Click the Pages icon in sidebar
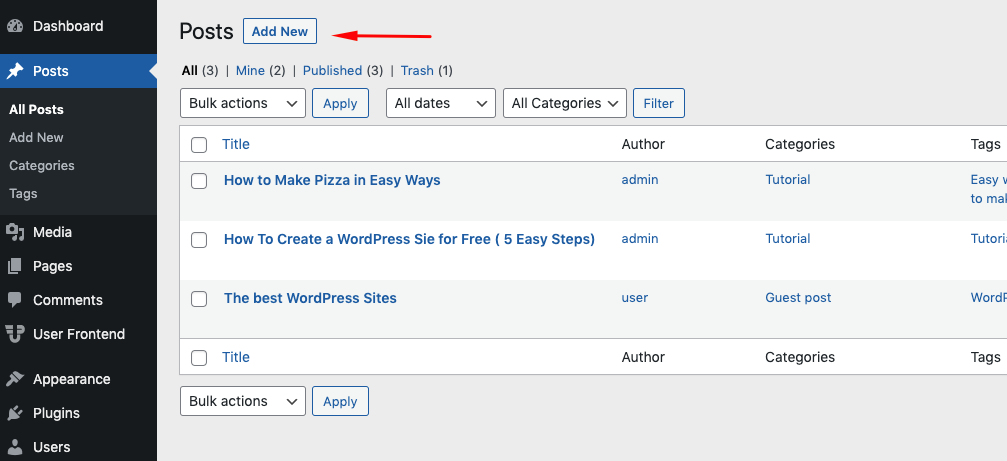This screenshot has height=461, width=1007. (x=15, y=266)
